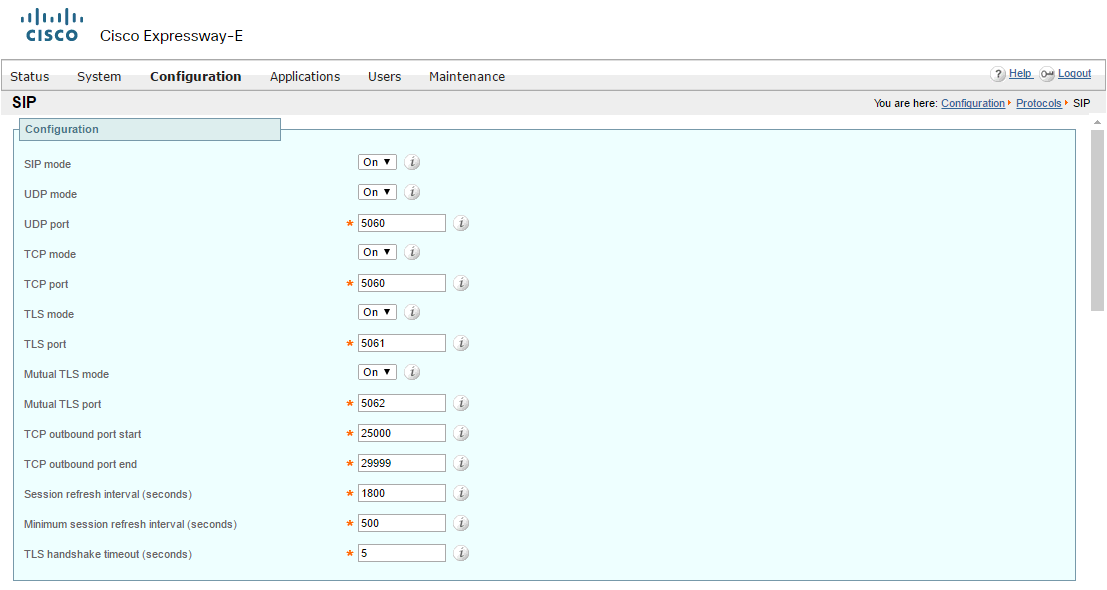The image size is (1107, 590).
Task: View info for Minimum session refresh interval
Action: [x=461, y=523]
